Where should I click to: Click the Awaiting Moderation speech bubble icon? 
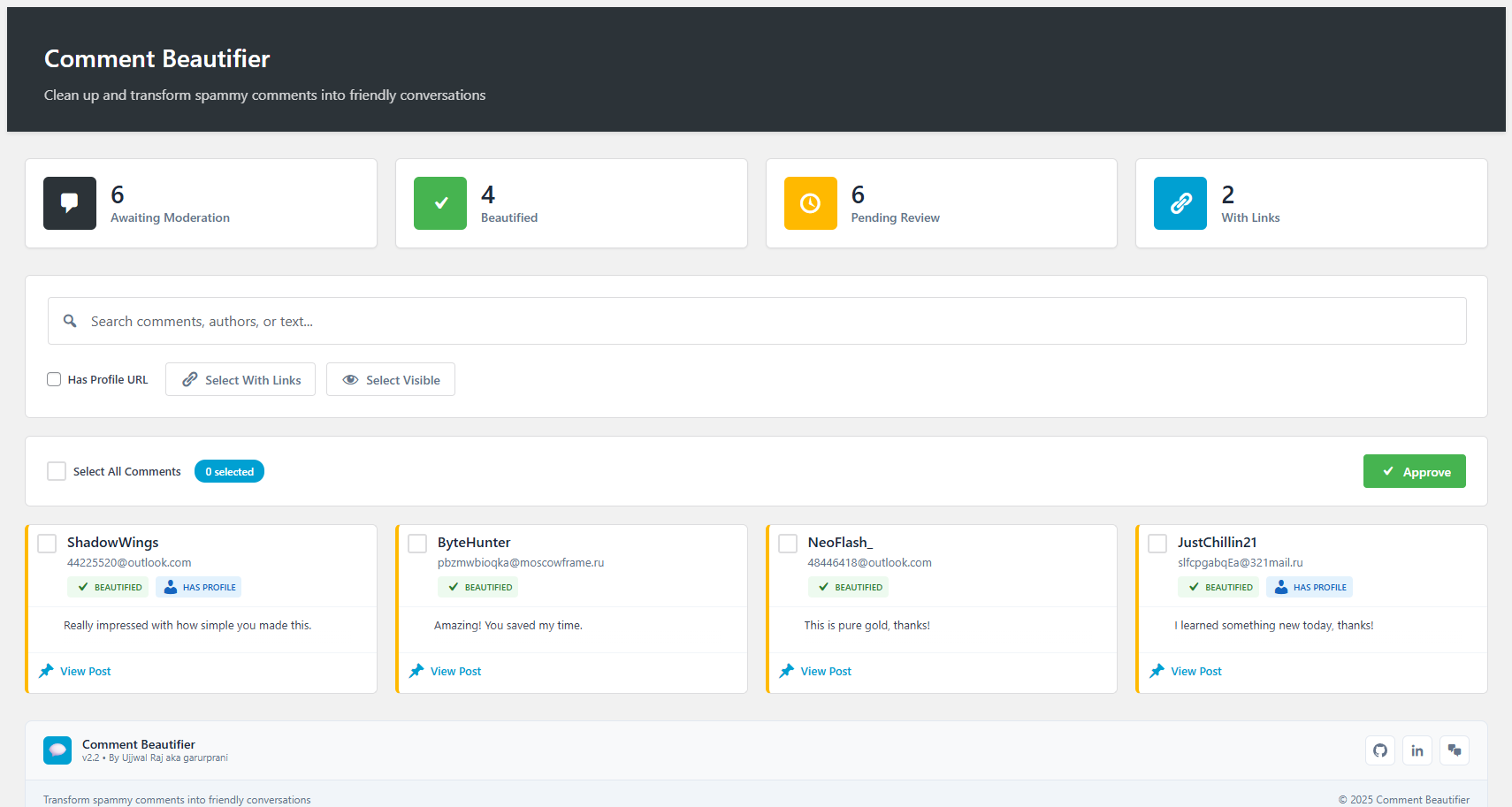coord(70,203)
